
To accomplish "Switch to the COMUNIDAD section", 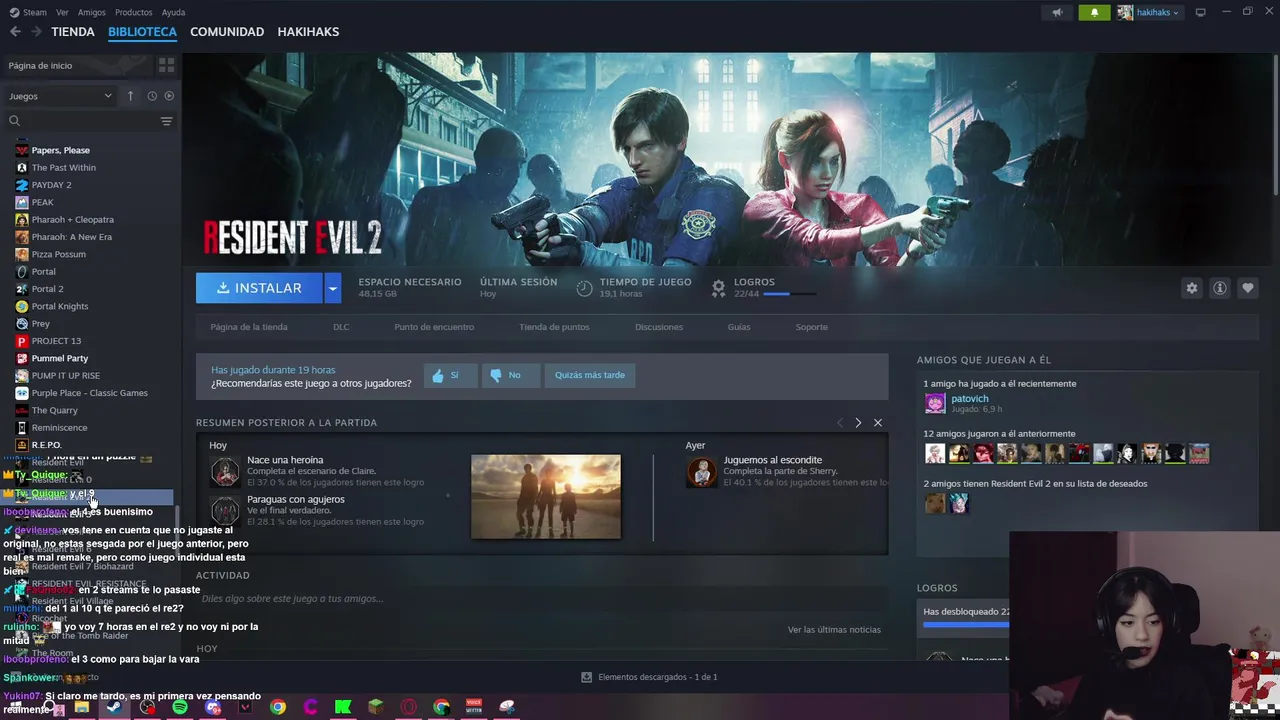I will click(x=227, y=32).
